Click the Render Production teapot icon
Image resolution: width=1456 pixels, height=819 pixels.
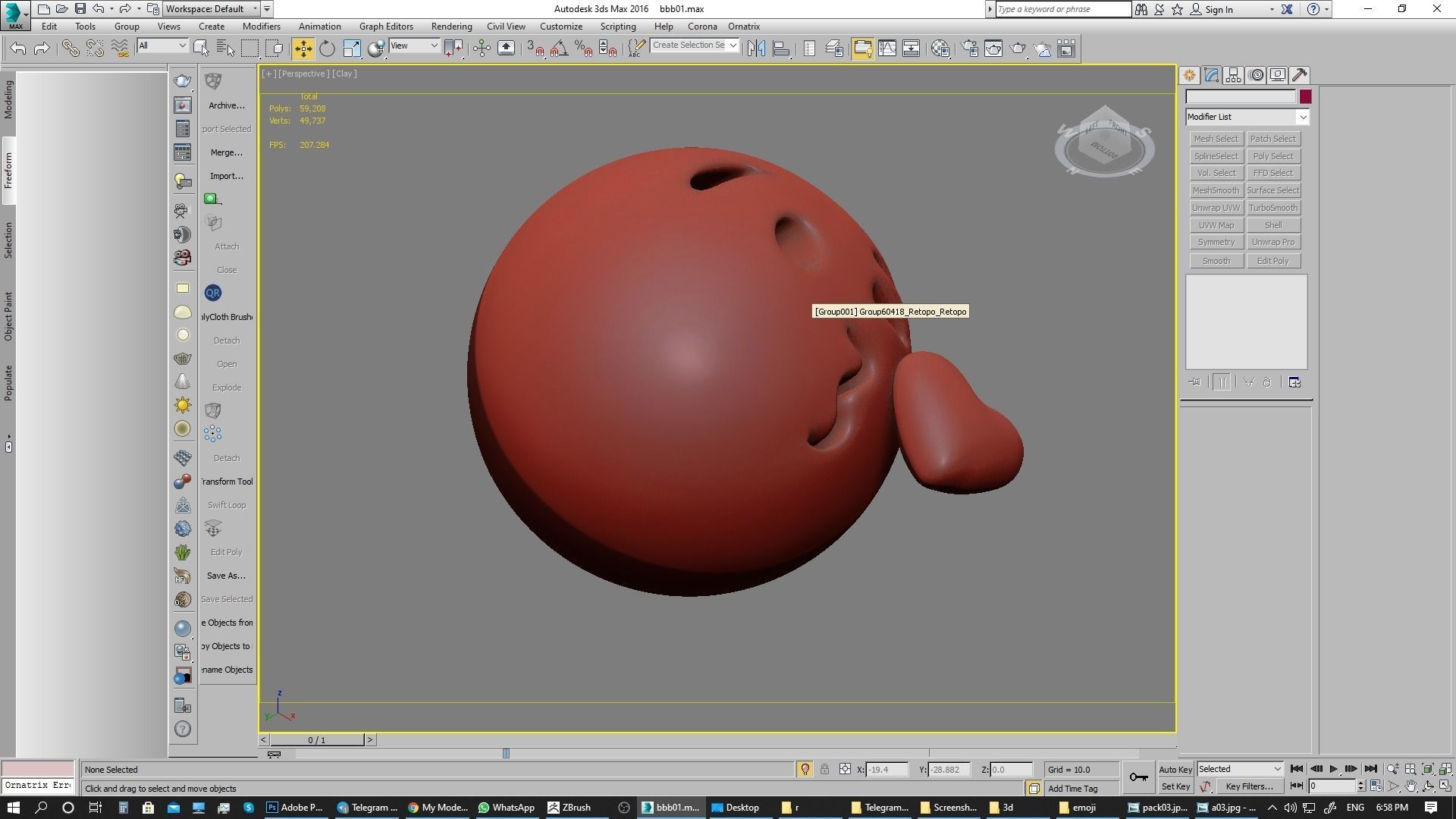pyautogui.click(x=1018, y=49)
